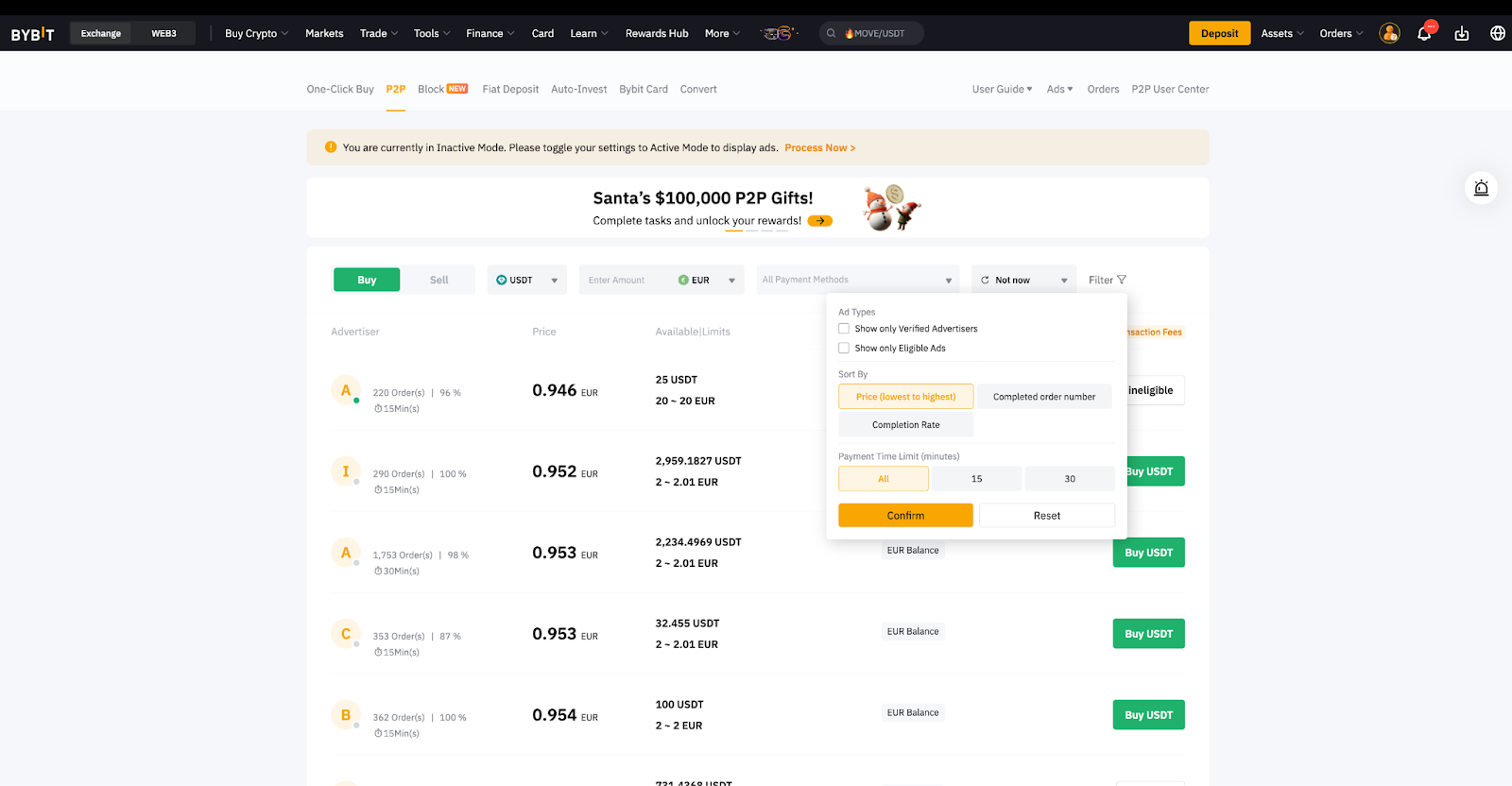Viewport: 1512px width, 786px height.
Task: Switch to Fiat Deposit tab
Action: 510,89
